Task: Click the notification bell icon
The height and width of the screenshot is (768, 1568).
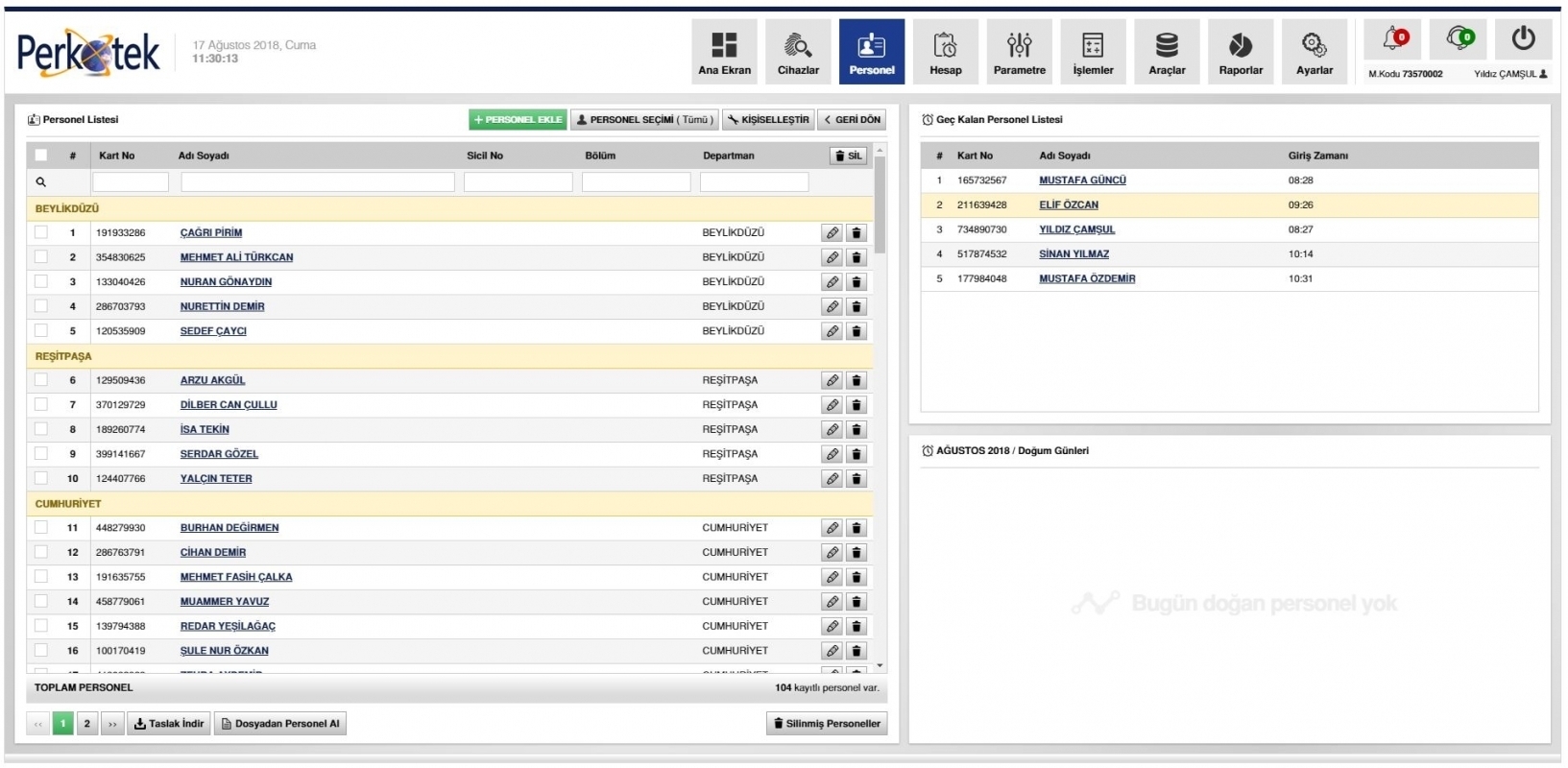Action: coord(1394,39)
